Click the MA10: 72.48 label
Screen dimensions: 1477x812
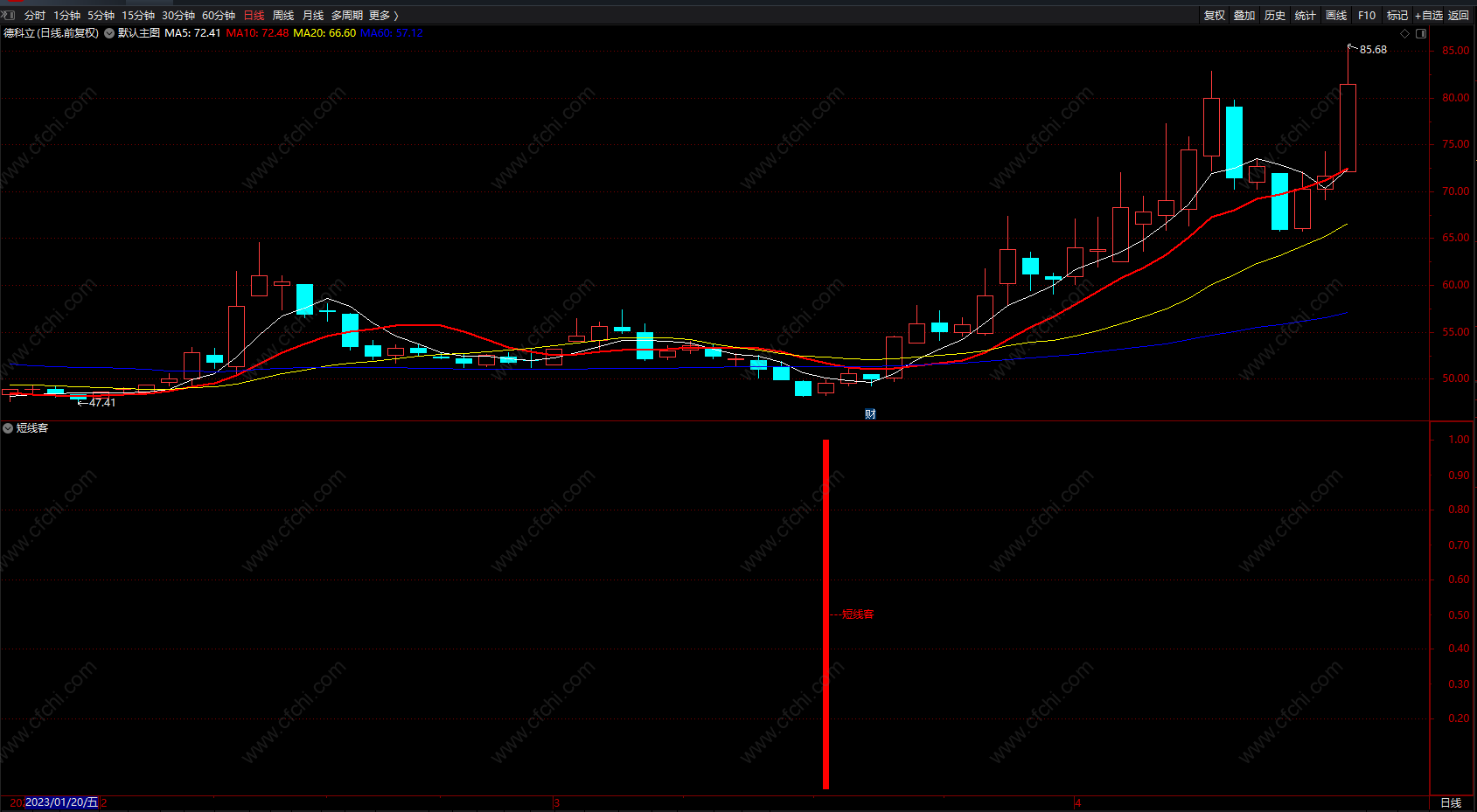tap(257, 33)
